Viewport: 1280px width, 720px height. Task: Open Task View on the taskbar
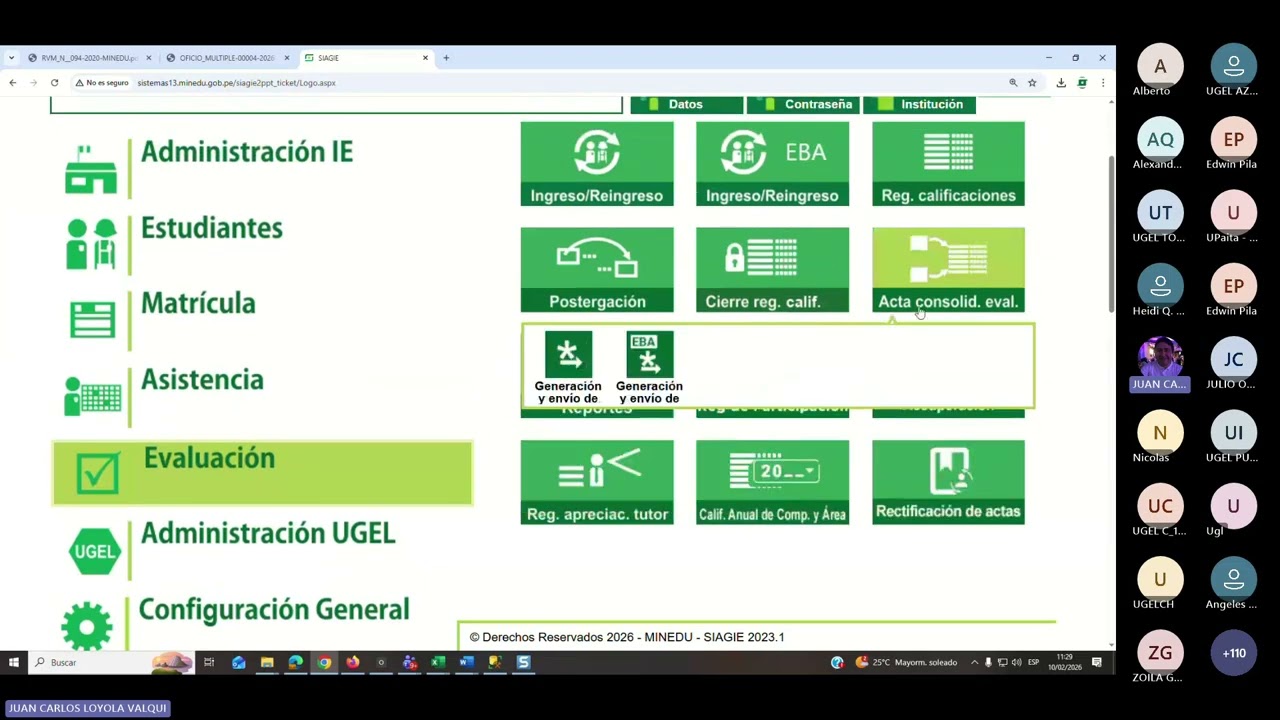(209, 662)
